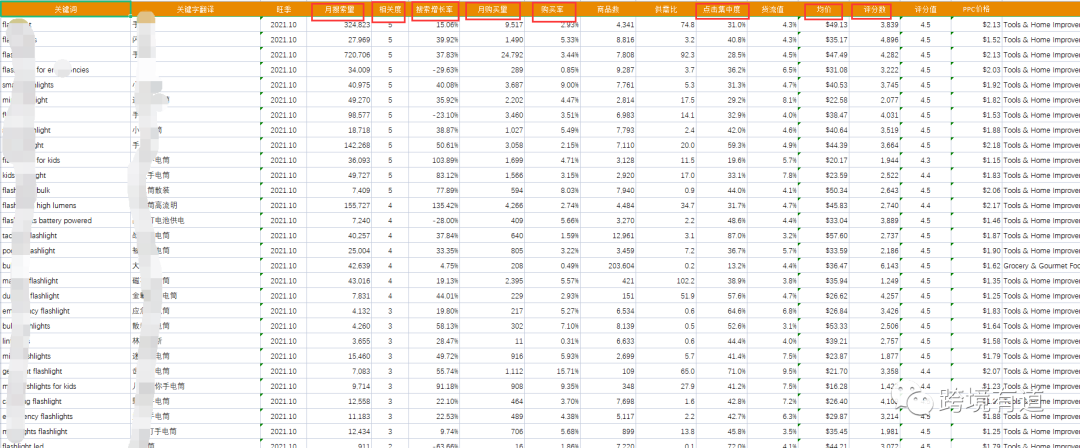Click the 货流值 column header
This screenshot has height=448, width=1080.
pos(773,10)
